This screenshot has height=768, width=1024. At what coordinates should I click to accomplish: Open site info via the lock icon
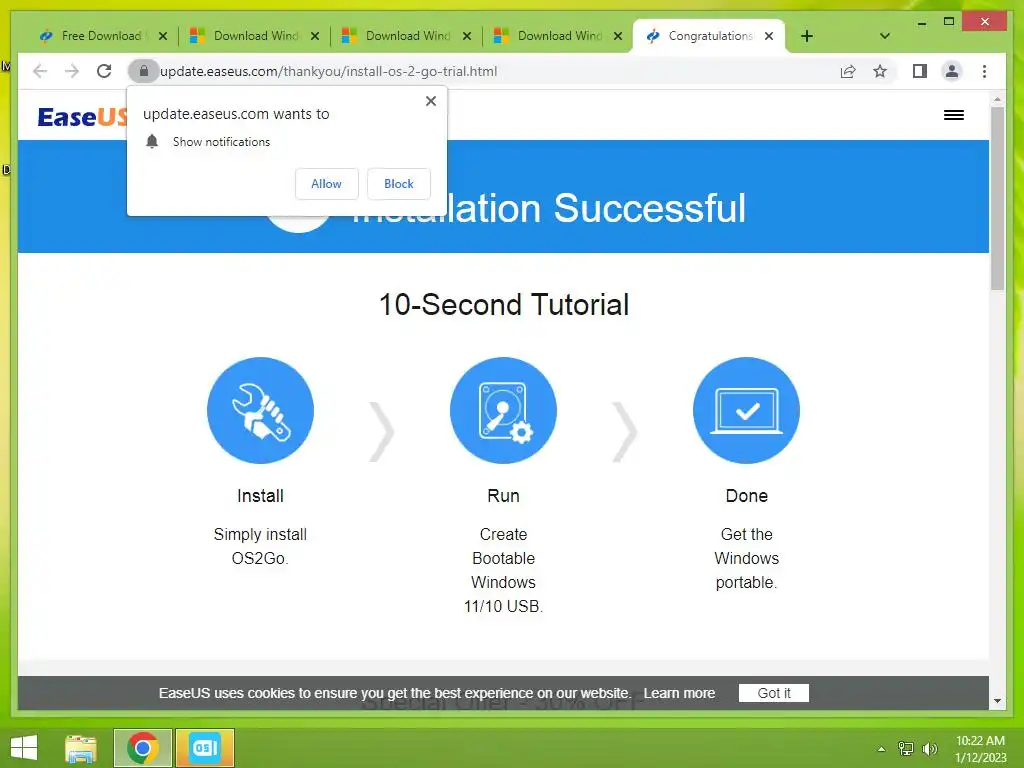coord(144,71)
